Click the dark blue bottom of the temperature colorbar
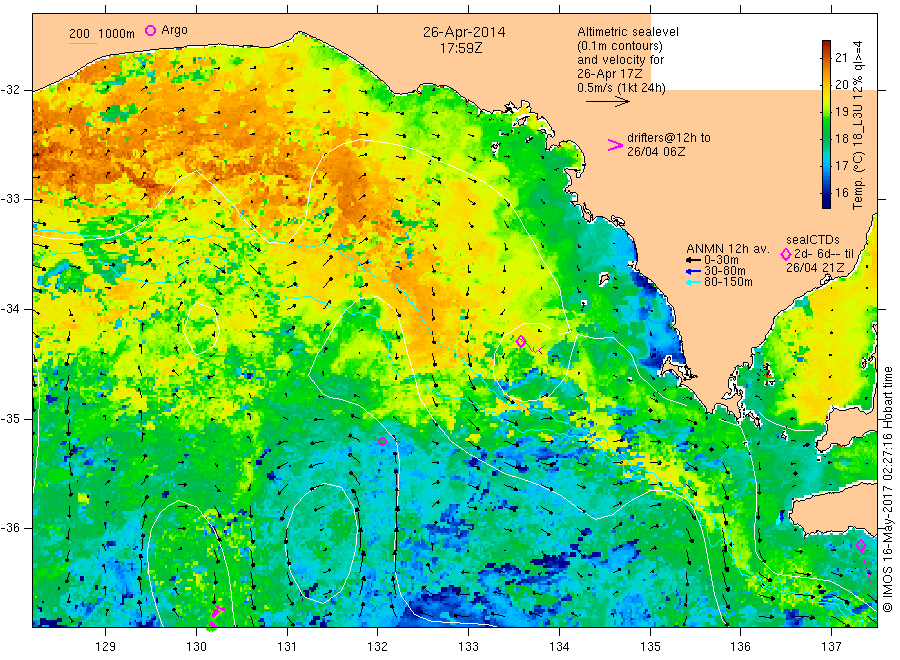The image size is (900, 660). tap(827, 203)
